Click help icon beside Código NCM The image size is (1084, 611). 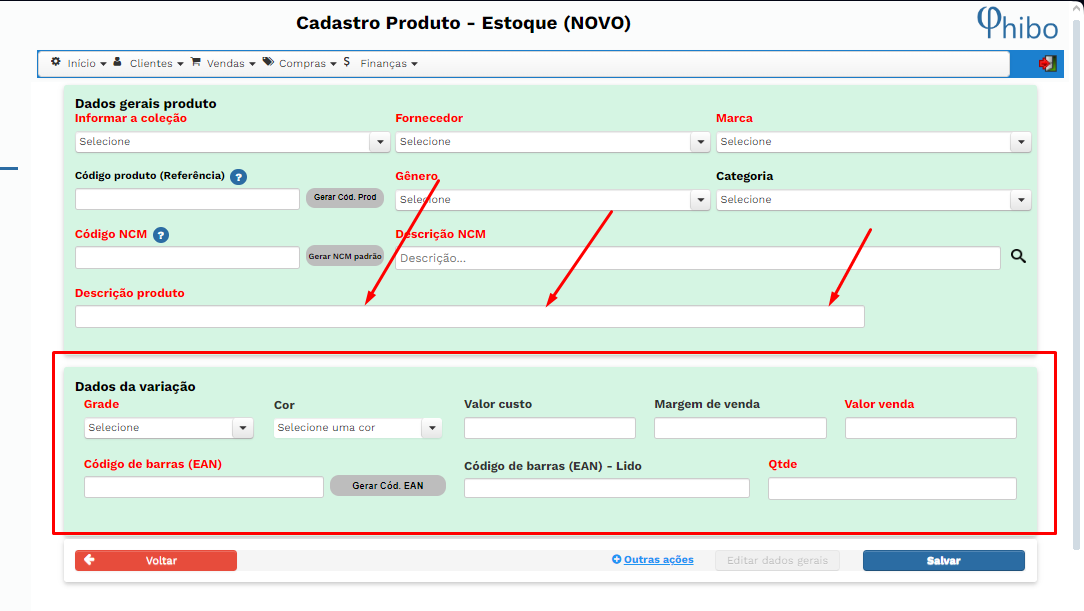click(160, 235)
